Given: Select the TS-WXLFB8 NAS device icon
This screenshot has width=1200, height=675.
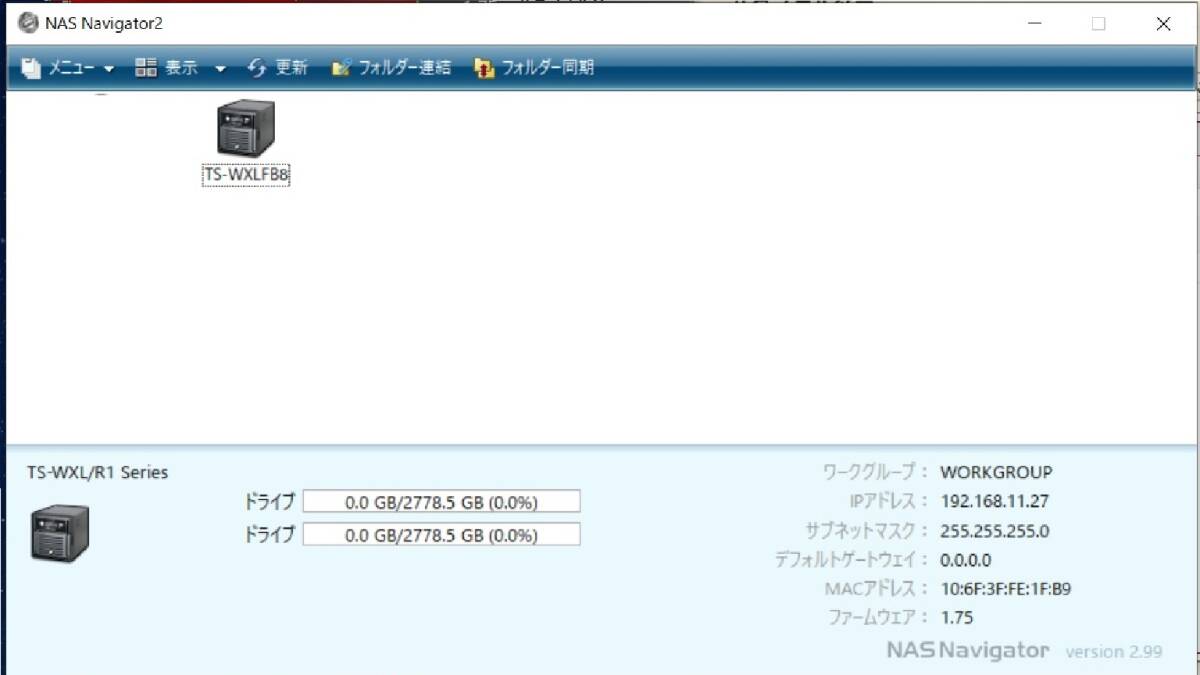Looking at the screenshot, I should (245, 128).
